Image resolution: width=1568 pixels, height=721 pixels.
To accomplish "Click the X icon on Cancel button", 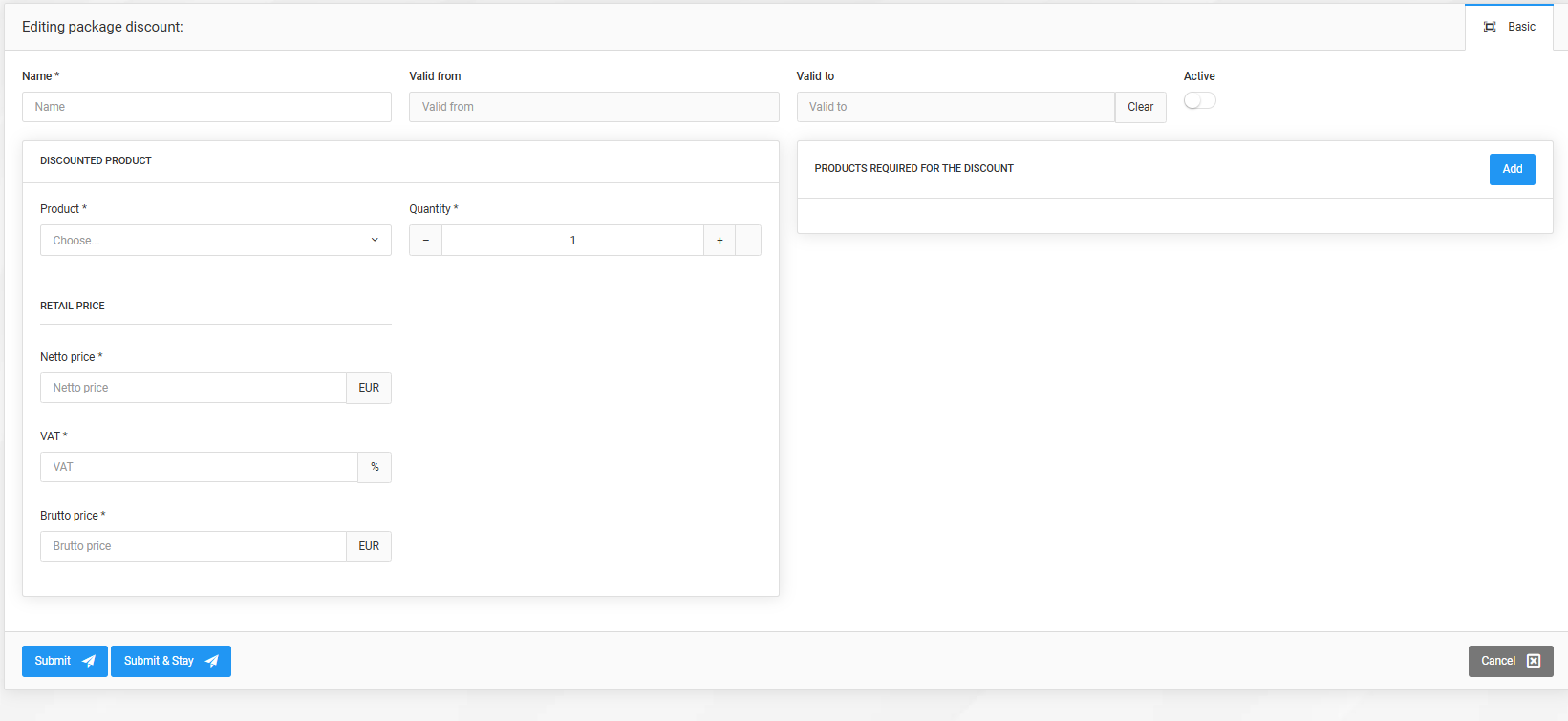I will click(1534, 661).
